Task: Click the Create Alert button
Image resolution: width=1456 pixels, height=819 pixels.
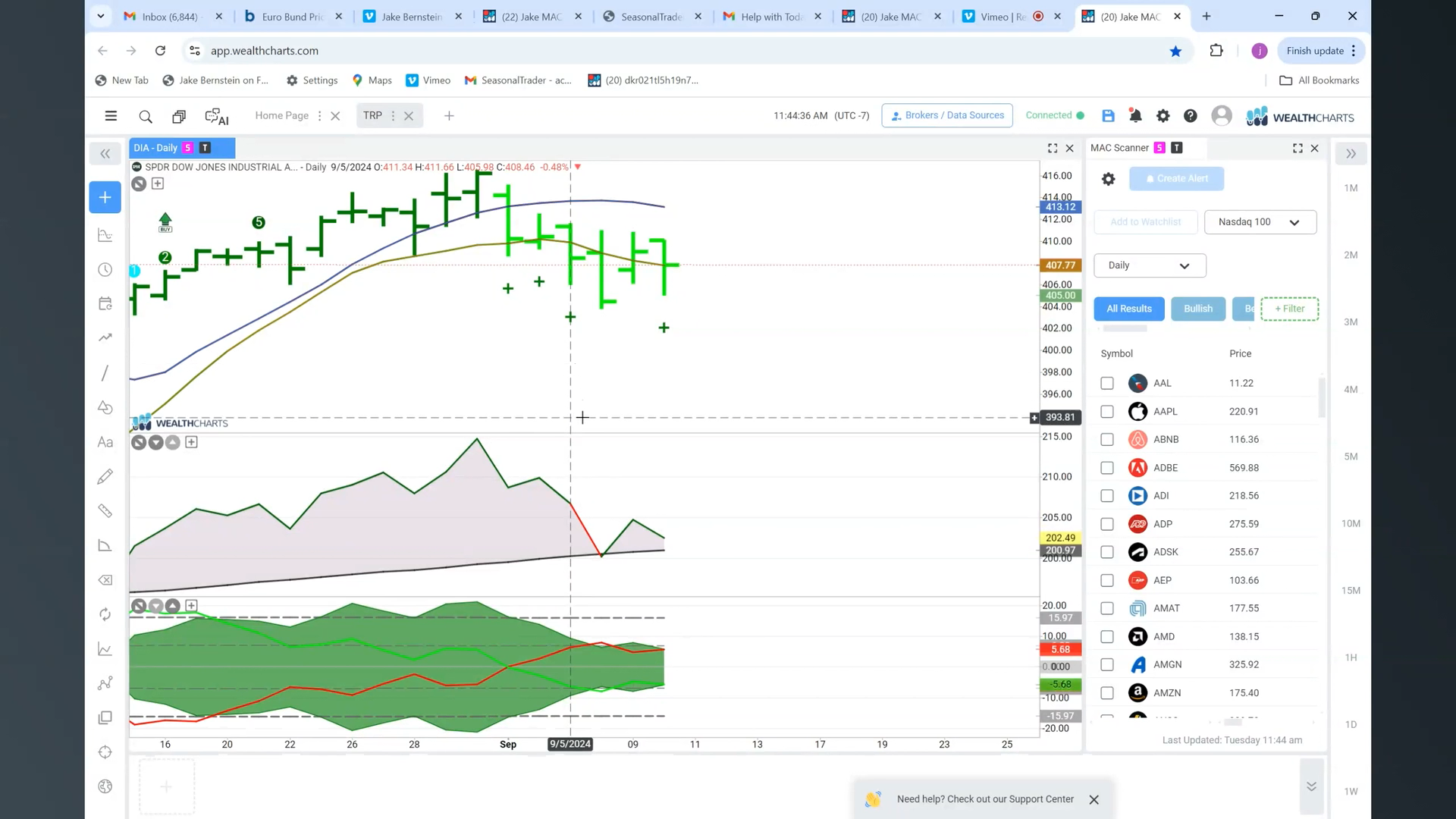Action: coord(1176,179)
